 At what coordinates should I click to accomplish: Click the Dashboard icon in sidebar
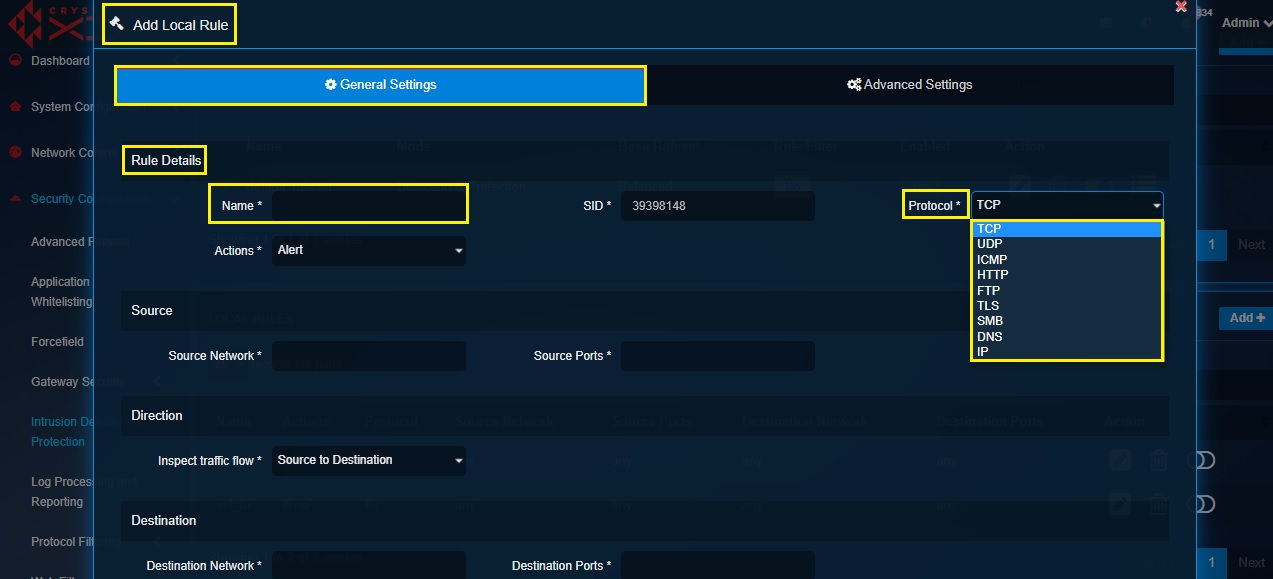15,60
